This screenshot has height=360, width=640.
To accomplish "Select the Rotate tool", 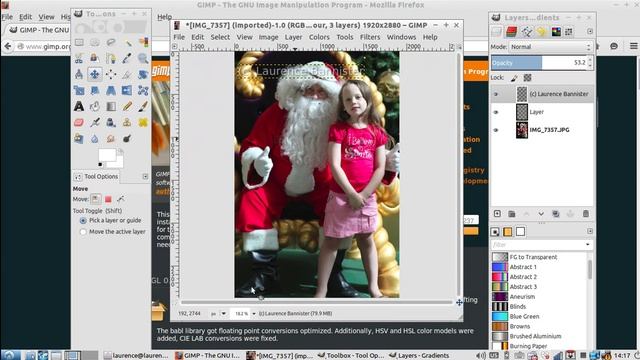I will pyautogui.click(x=143, y=74).
